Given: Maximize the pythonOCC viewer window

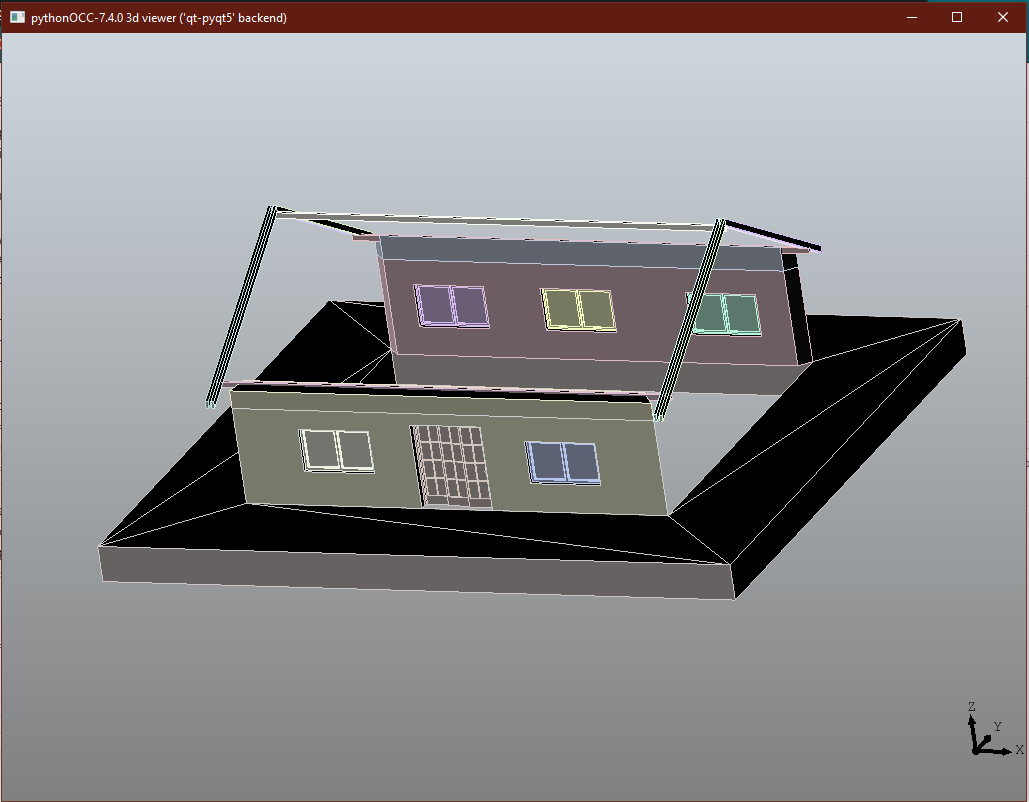Looking at the screenshot, I should click(x=956, y=17).
